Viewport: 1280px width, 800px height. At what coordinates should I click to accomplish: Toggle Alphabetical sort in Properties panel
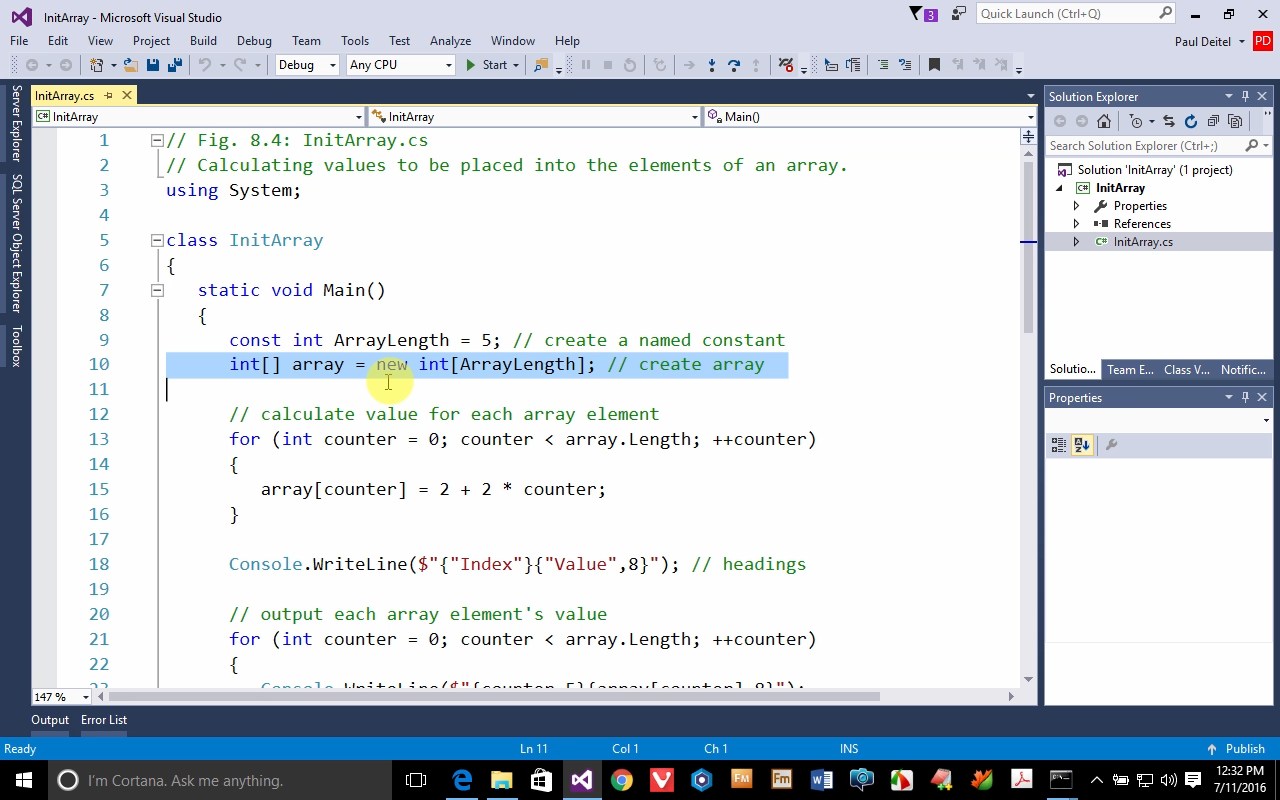[x=1082, y=445]
